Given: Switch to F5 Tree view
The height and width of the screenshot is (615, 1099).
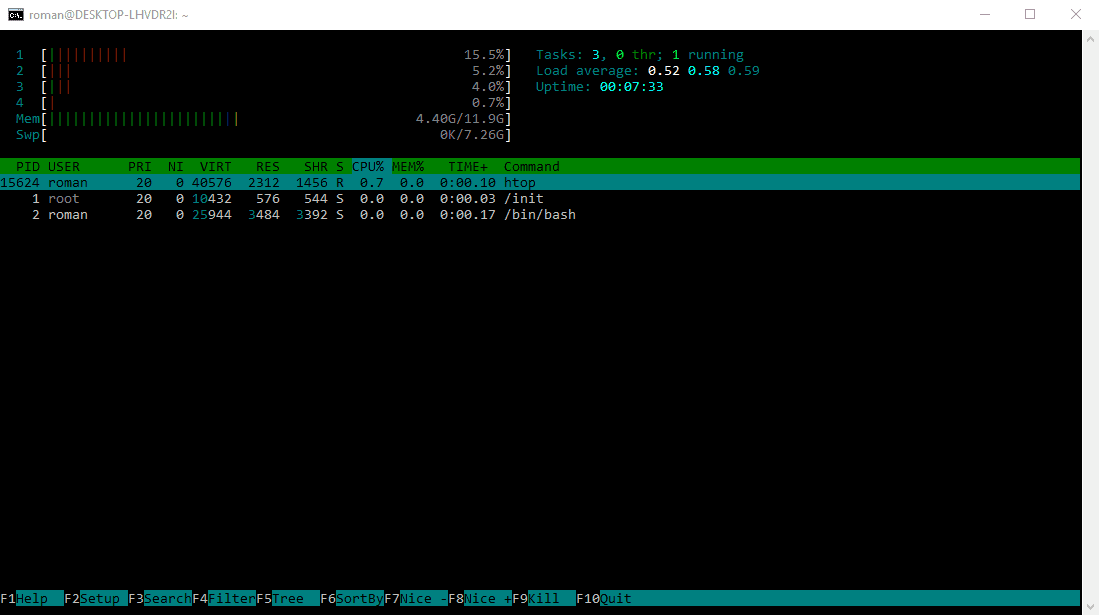Looking at the screenshot, I should [x=288, y=598].
